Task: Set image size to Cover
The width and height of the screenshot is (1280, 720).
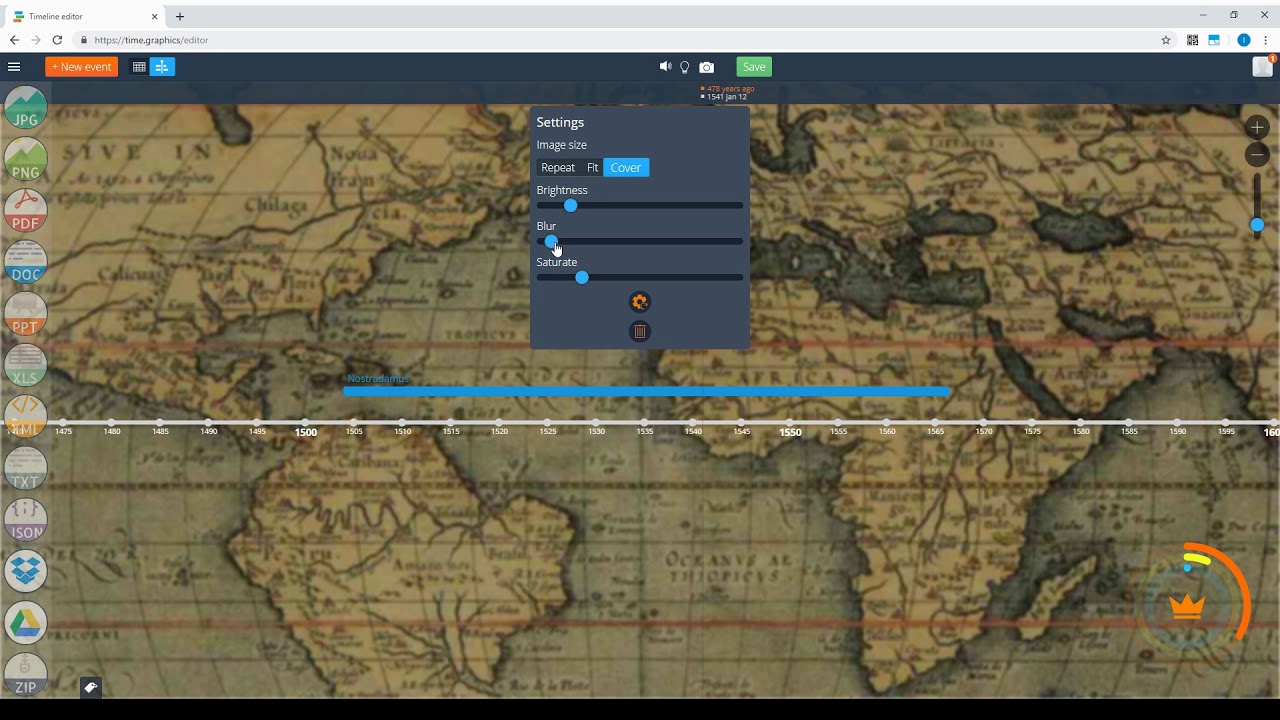Action: (x=626, y=168)
